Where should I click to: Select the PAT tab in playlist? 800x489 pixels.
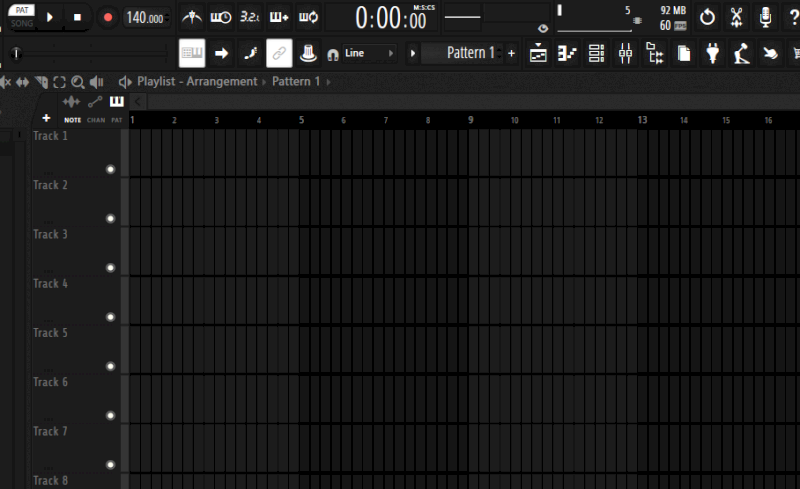(x=117, y=120)
